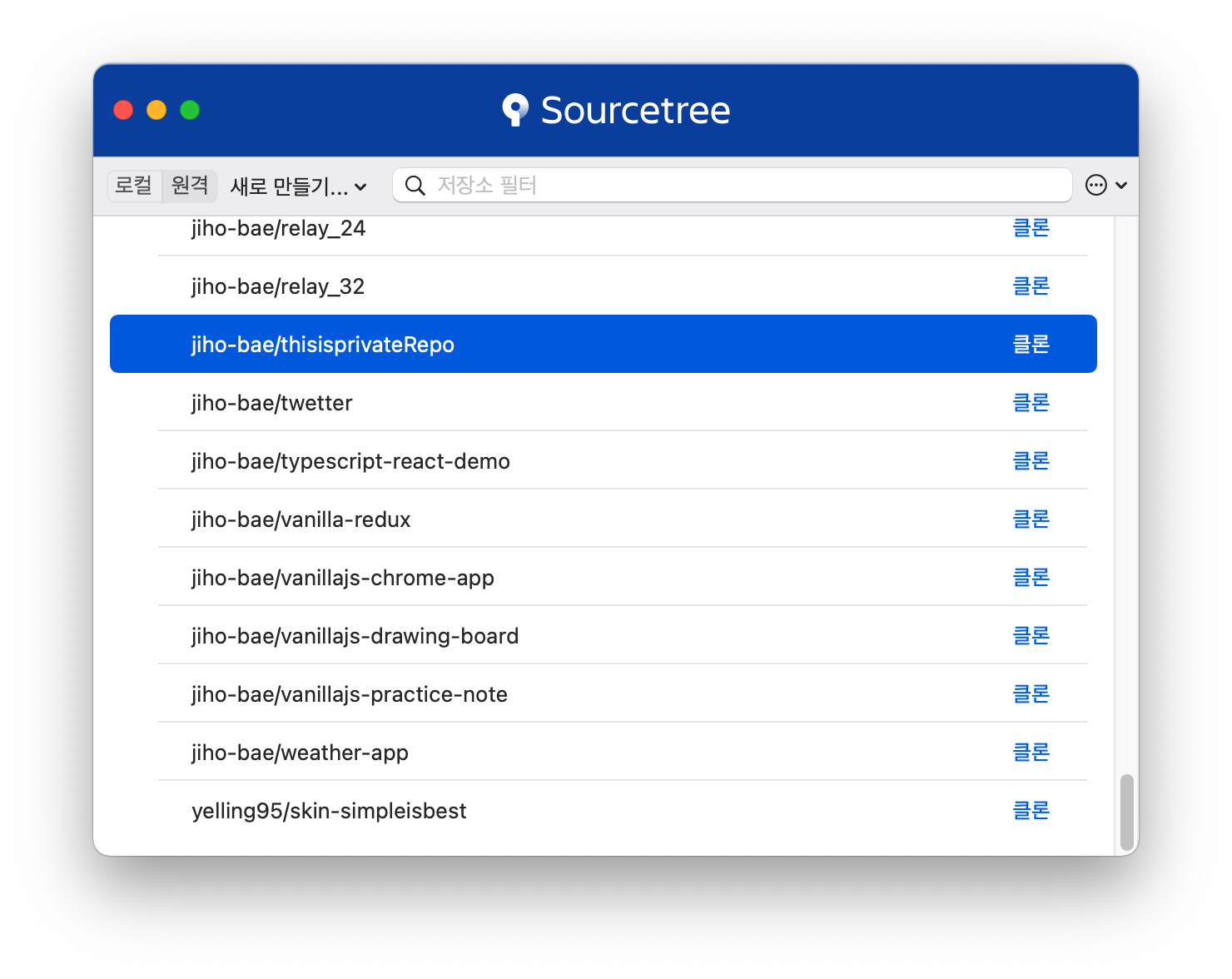Select the jiho-bae/relay_24 repository name
This screenshot has height=979, width=1232.
coord(278,228)
